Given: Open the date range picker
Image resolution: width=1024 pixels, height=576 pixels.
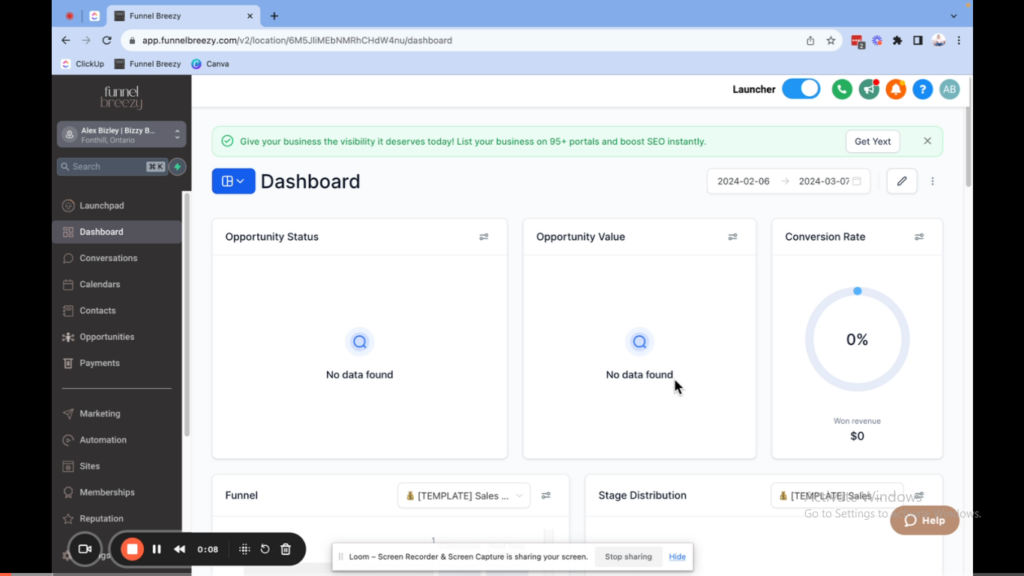Looking at the screenshot, I should click(x=788, y=181).
